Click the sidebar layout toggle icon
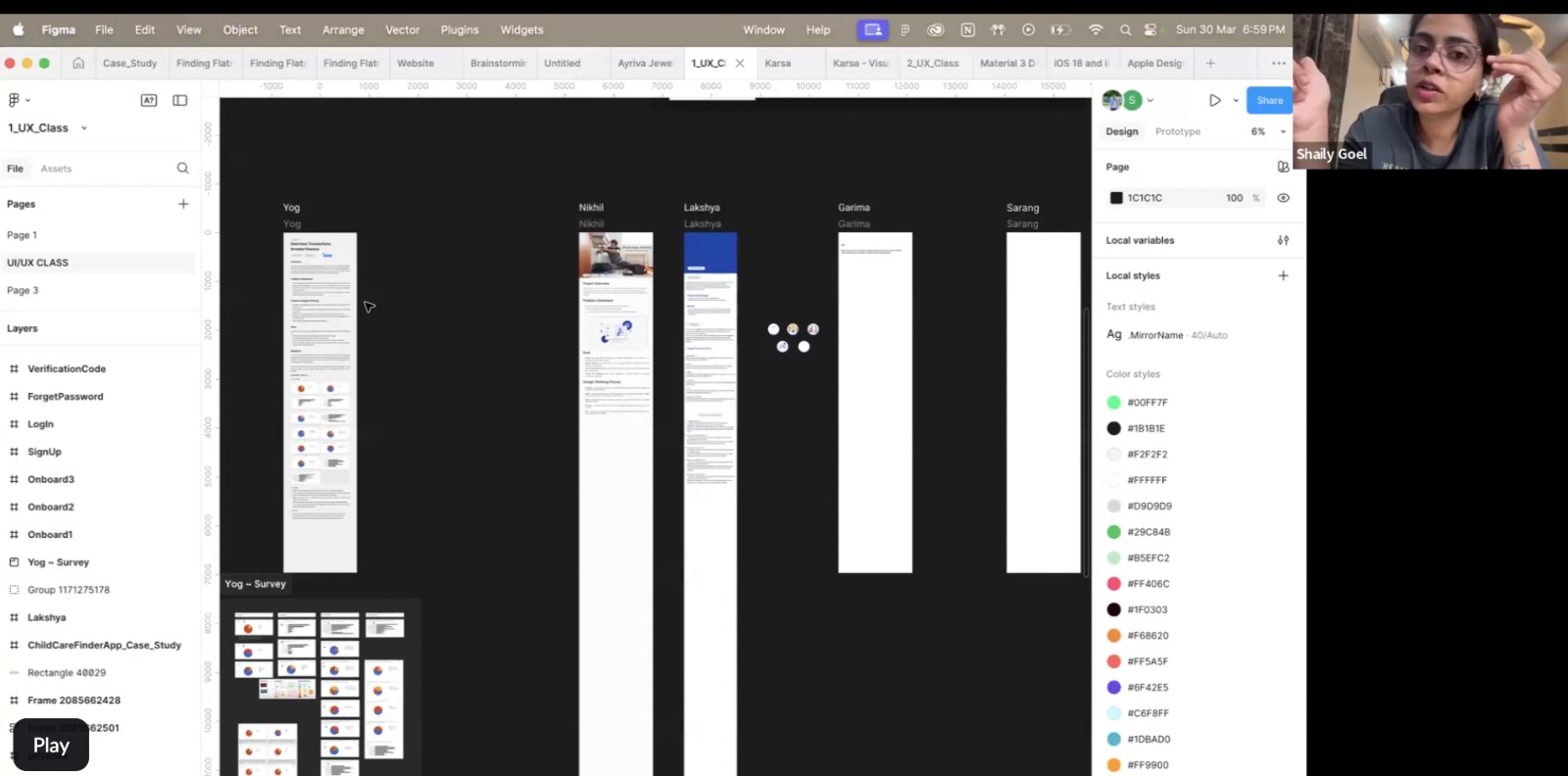 point(180,100)
